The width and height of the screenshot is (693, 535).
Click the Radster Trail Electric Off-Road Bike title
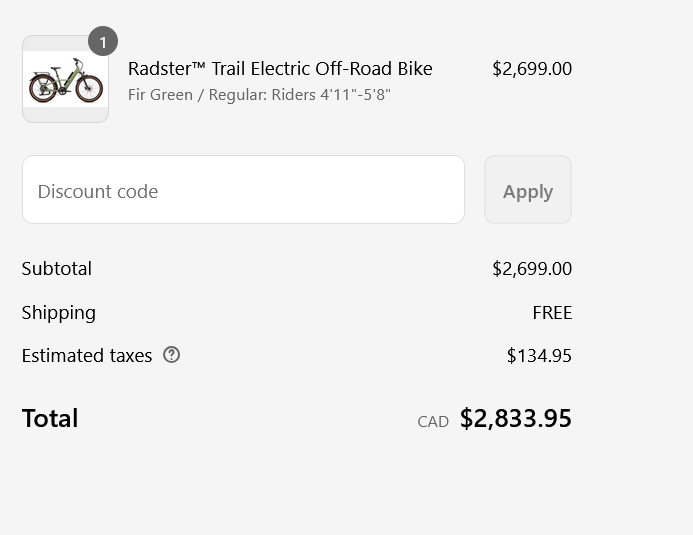click(280, 69)
